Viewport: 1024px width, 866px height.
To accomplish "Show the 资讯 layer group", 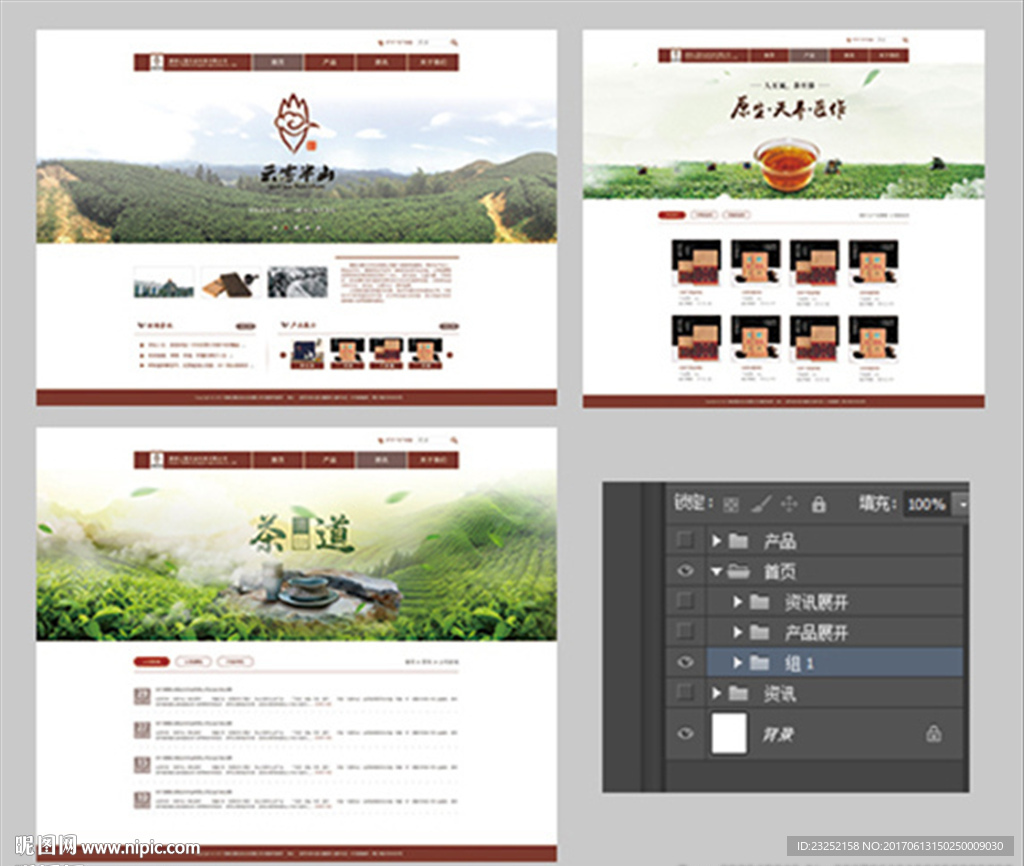I will [684, 693].
